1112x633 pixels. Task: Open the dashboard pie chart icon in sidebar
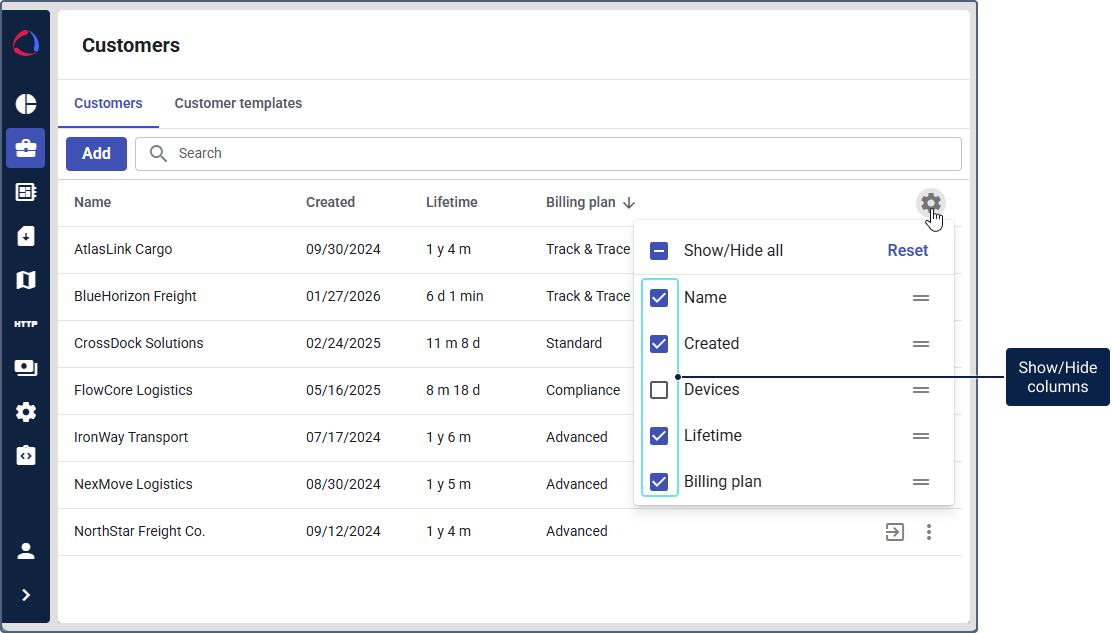pos(26,104)
